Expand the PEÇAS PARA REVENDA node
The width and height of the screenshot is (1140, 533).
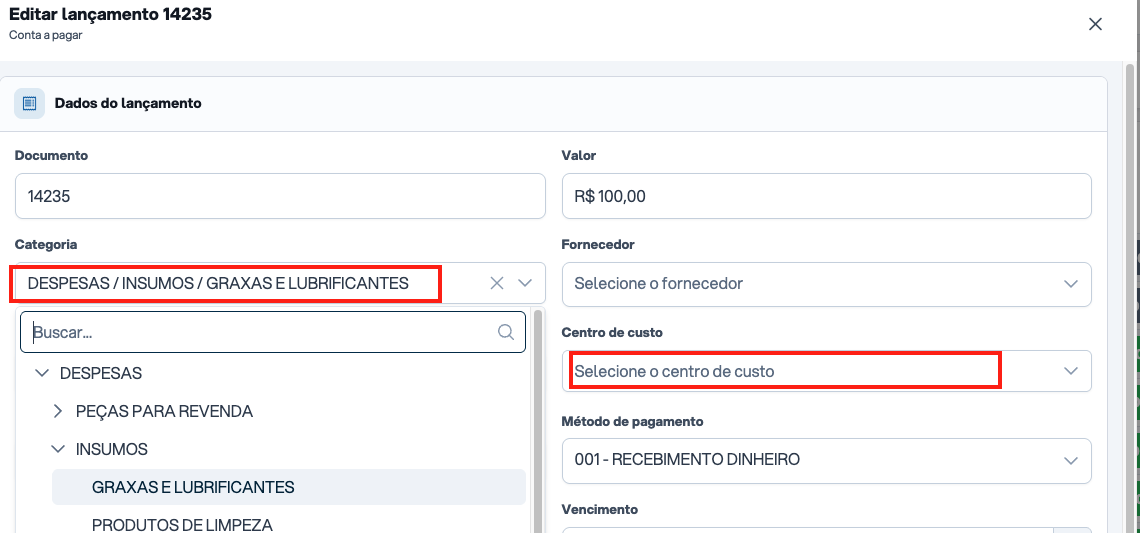59,412
